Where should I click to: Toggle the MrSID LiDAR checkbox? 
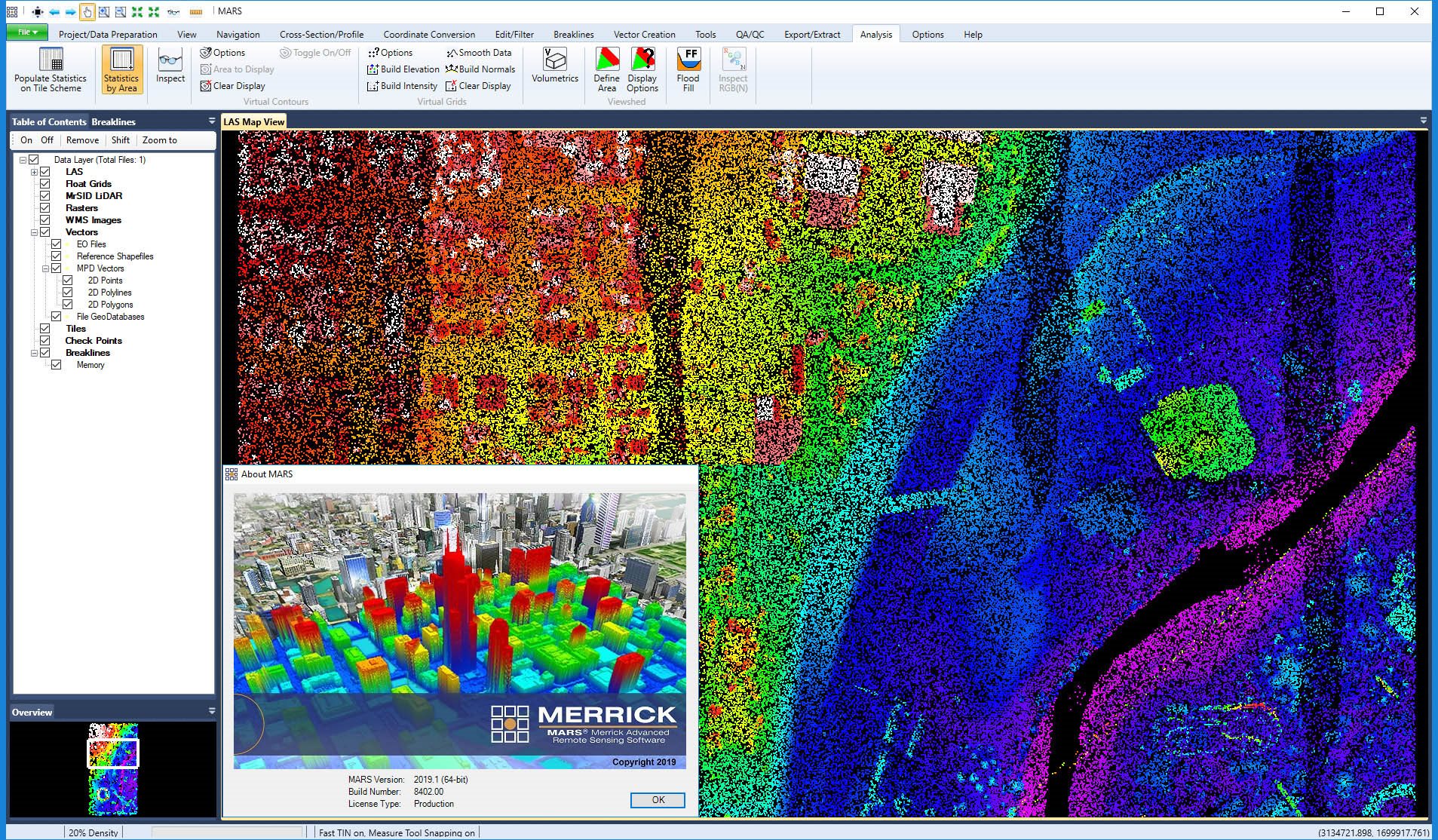(45, 196)
